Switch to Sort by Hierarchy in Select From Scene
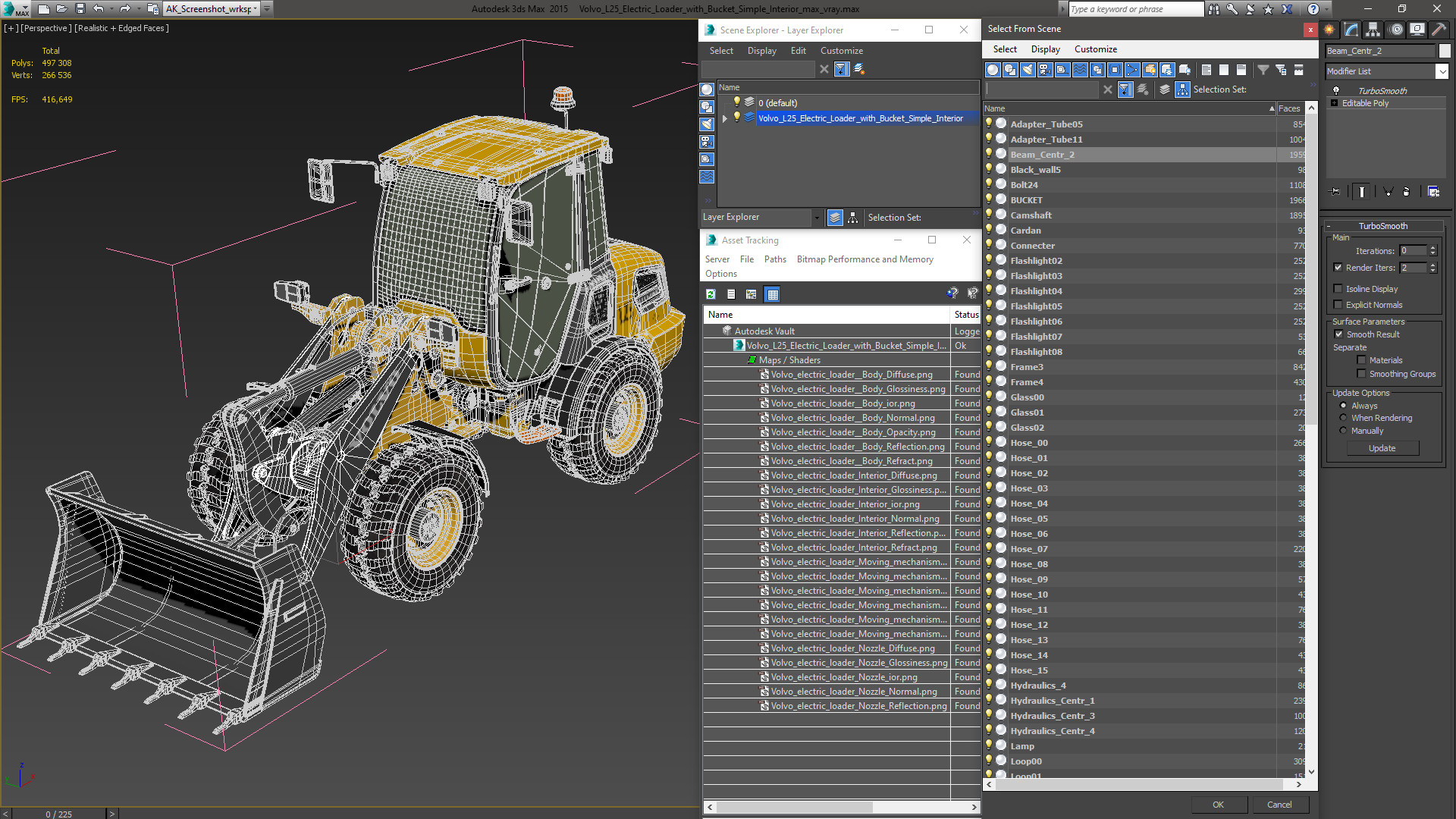This screenshot has height=819, width=1456. [1182, 89]
